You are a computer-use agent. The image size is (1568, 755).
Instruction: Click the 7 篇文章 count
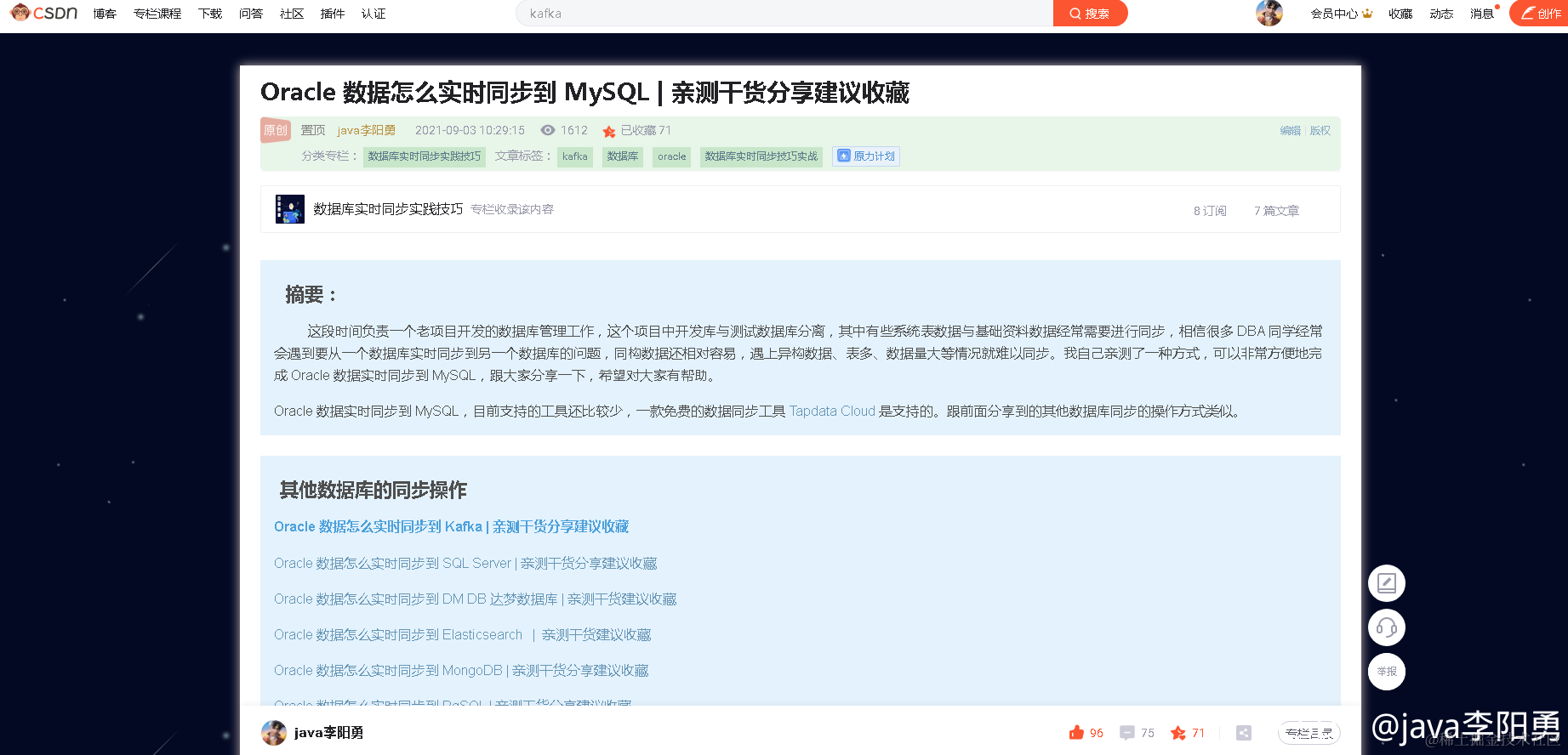(x=1276, y=211)
